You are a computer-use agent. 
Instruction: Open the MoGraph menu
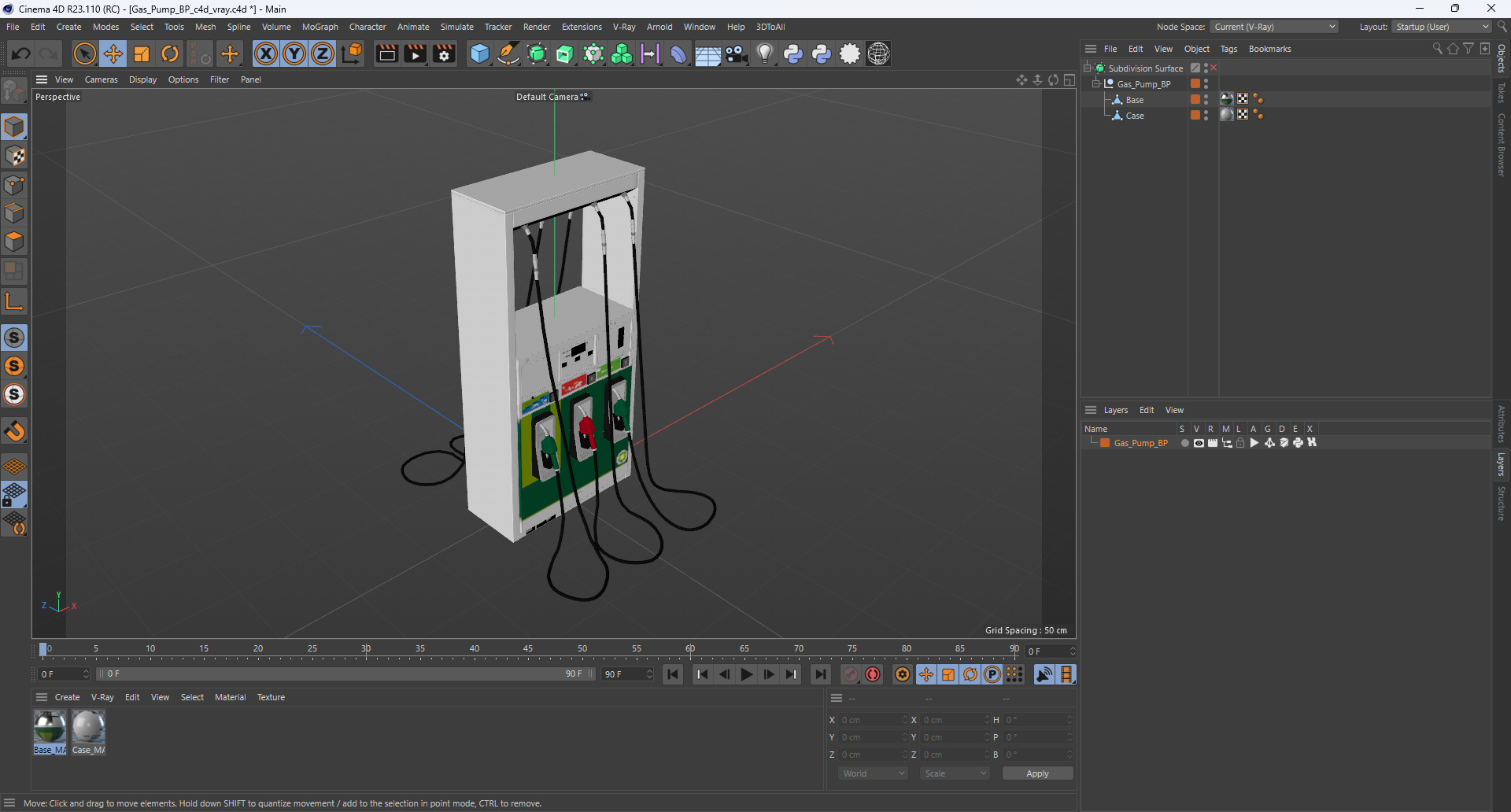(x=320, y=27)
